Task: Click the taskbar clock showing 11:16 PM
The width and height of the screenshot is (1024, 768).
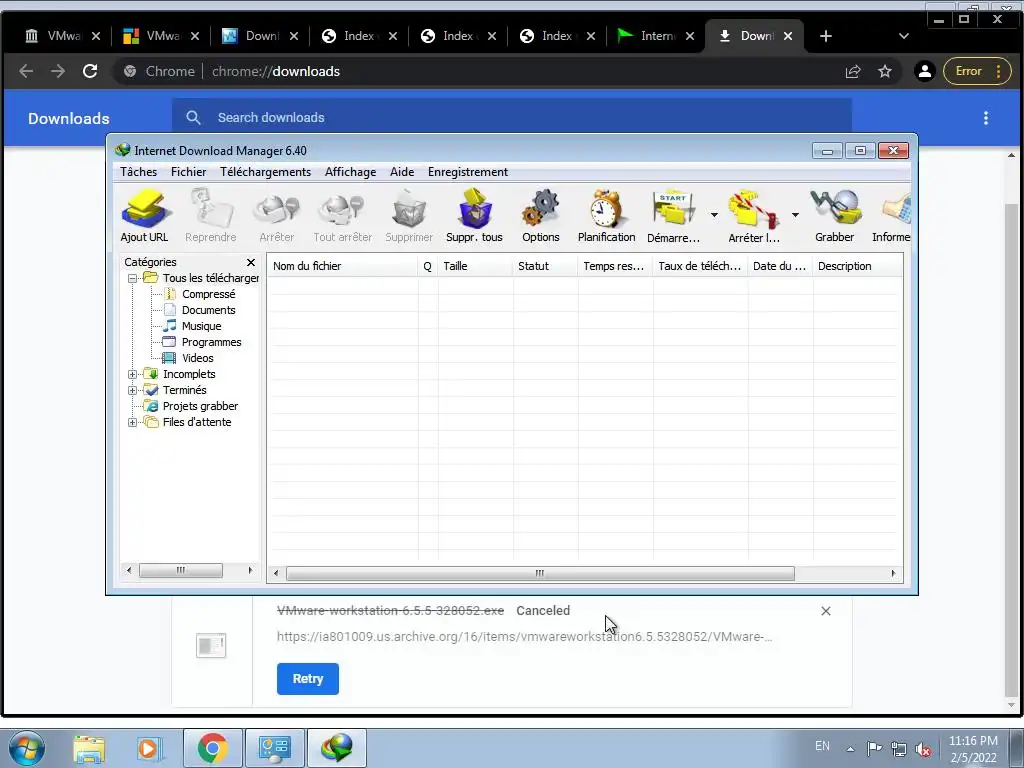Action: pos(973,749)
